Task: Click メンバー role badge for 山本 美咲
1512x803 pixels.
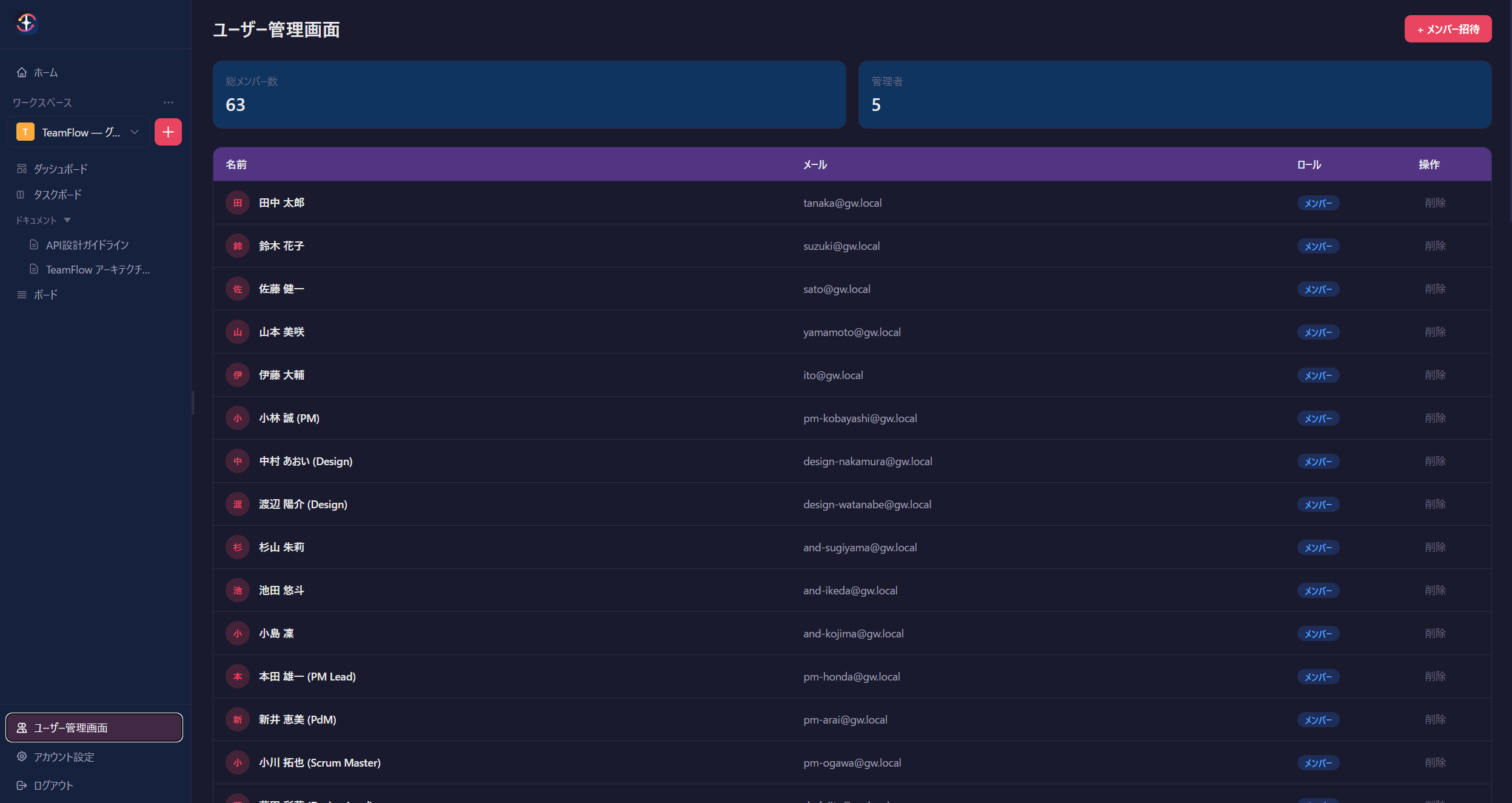Action: 1318,332
